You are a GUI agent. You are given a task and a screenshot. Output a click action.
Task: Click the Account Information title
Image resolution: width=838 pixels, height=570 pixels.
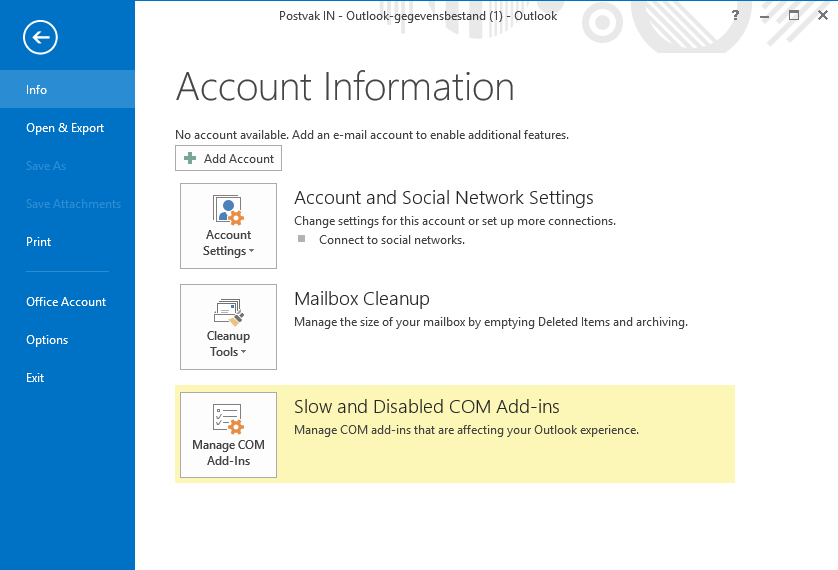point(345,87)
